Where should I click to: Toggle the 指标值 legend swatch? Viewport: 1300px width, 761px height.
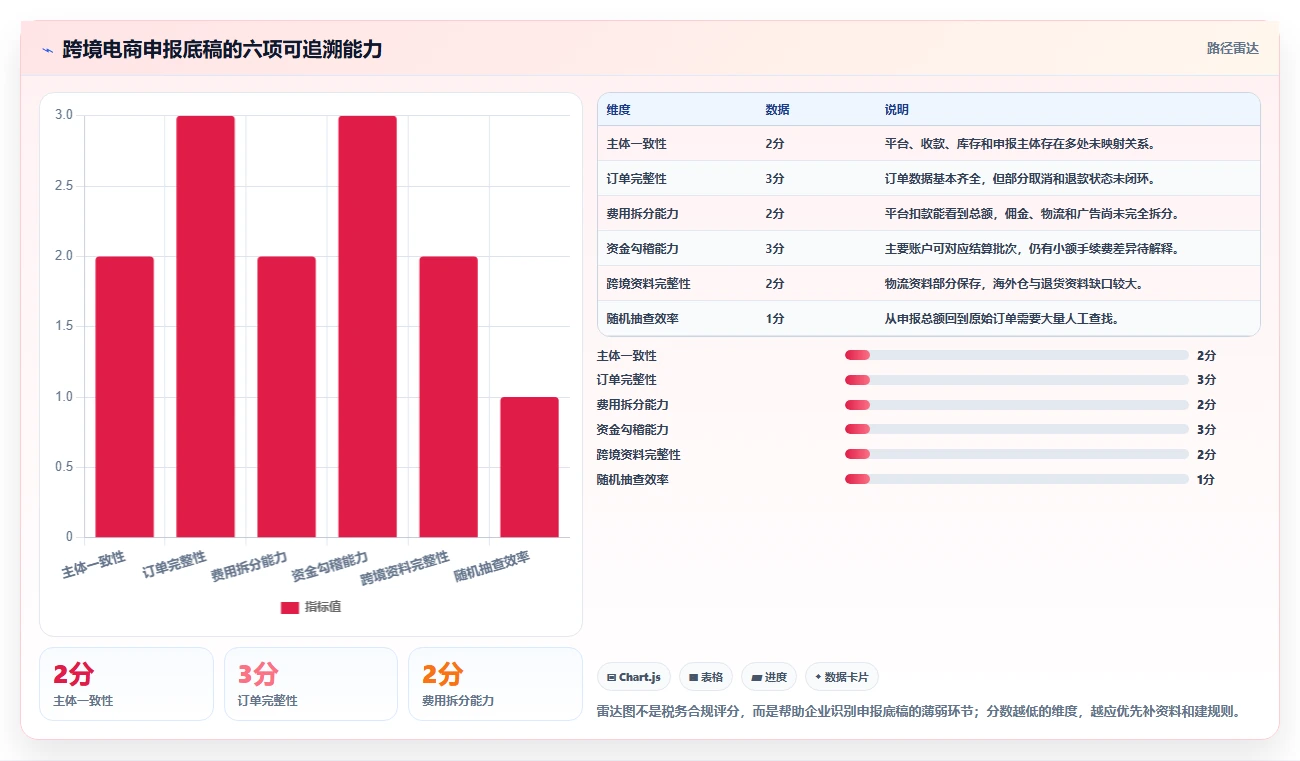pyautogui.click(x=289, y=607)
